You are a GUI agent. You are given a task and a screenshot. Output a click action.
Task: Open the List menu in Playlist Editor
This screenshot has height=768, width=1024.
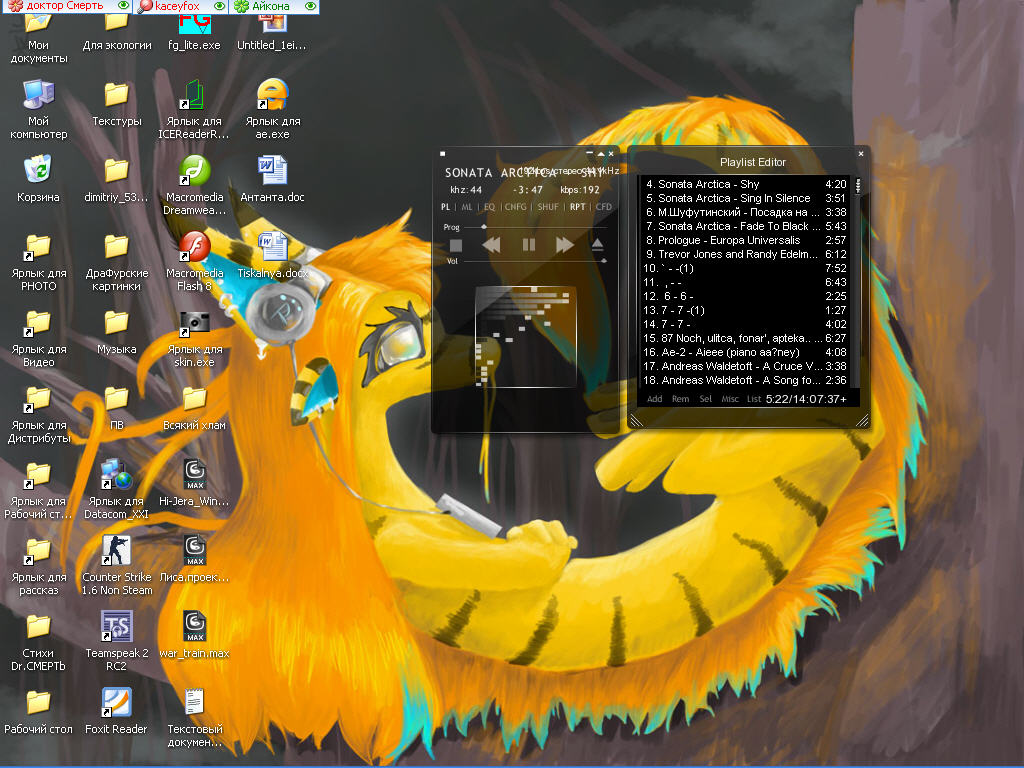coord(754,399)
